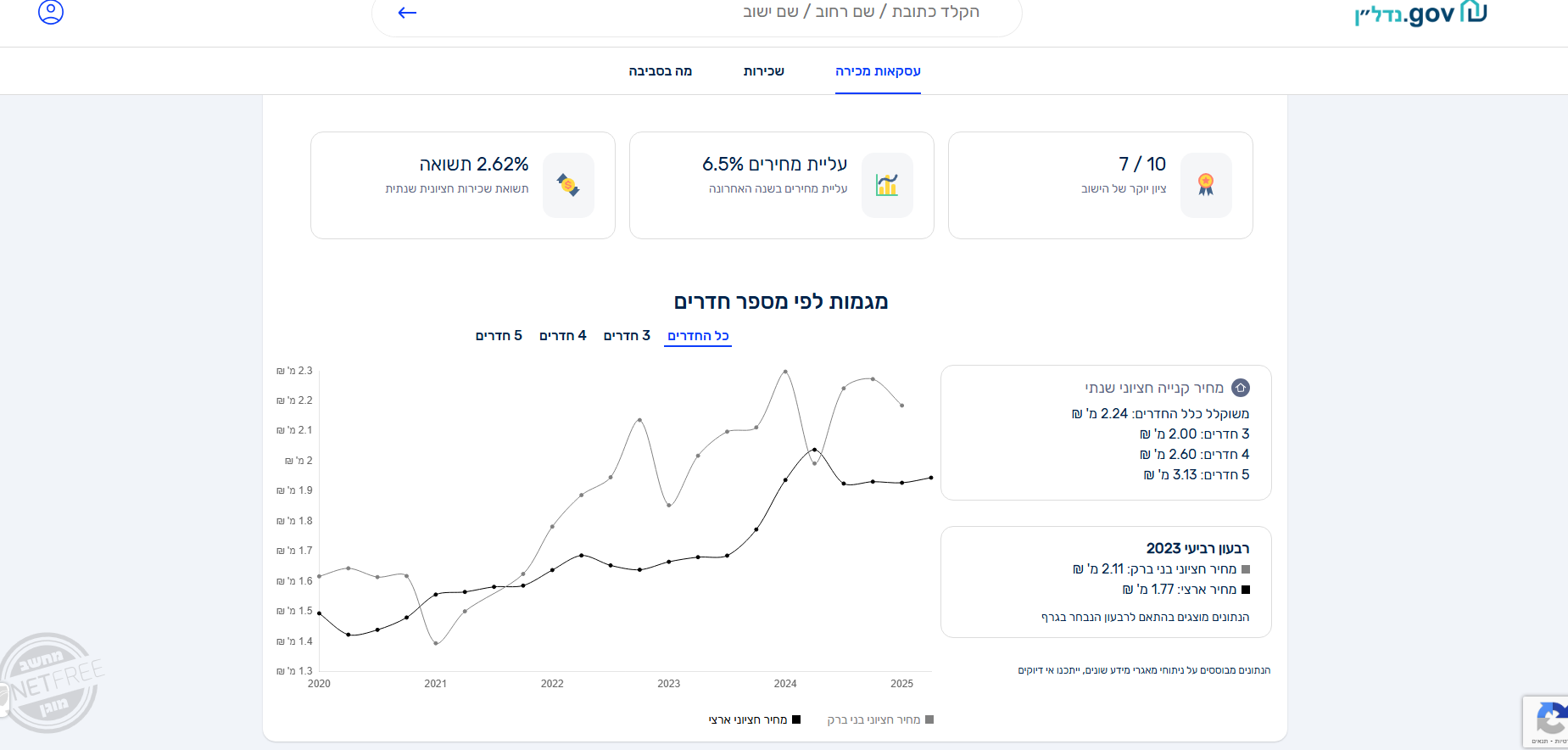
Task: Click the user profile icon
Action: (x=51, y=12)
